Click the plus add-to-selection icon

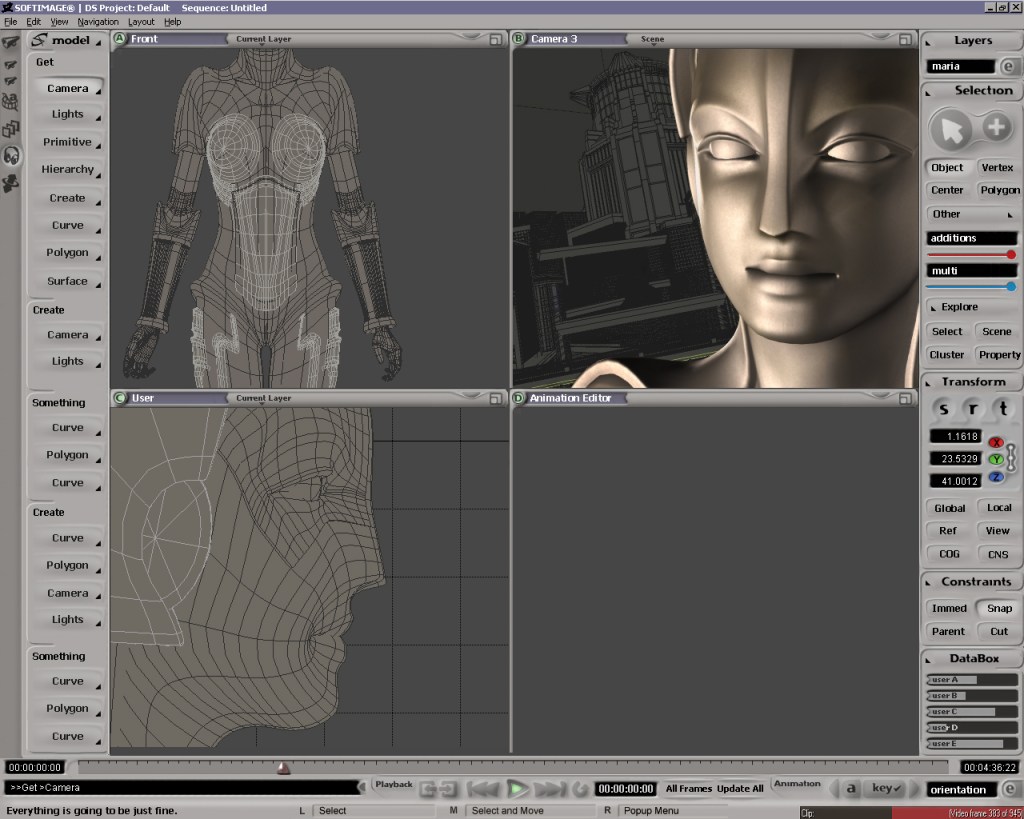coord(996,127)
